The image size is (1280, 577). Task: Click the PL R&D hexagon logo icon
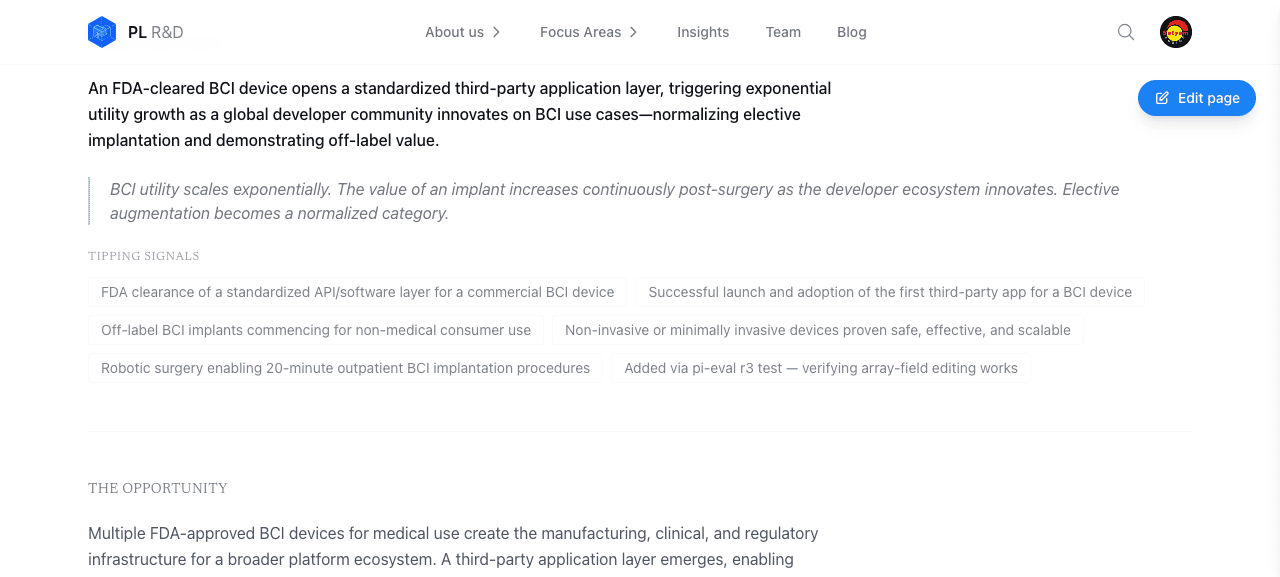coord(102,32)
